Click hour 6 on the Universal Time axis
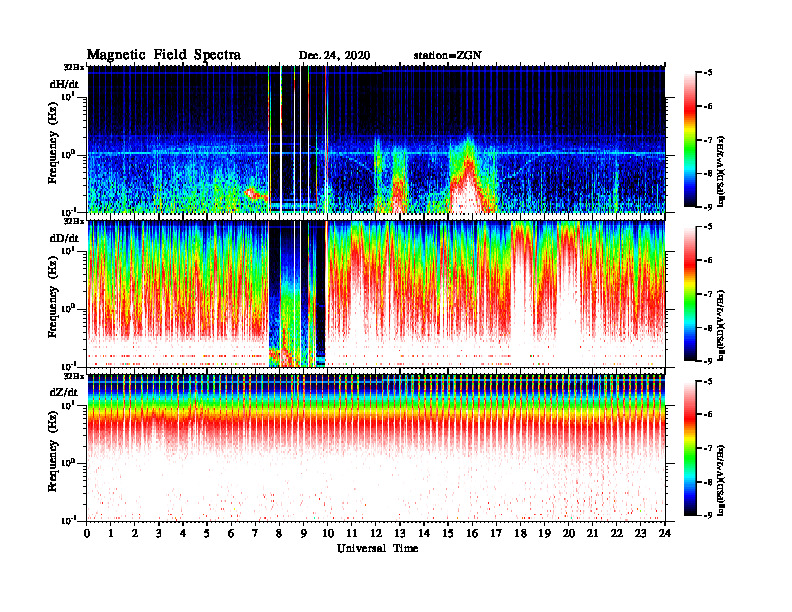The width and height of the screenshot is (792, 612). (231, 534)
